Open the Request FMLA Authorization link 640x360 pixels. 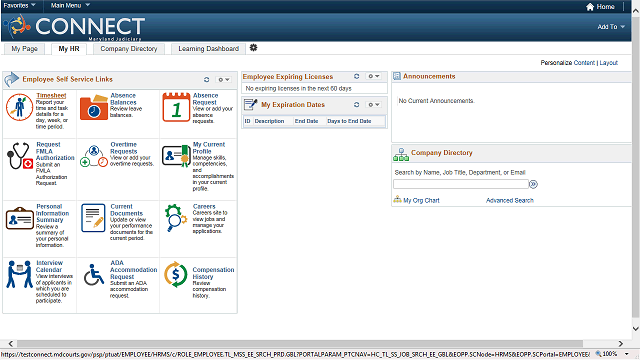pos(55,151)
